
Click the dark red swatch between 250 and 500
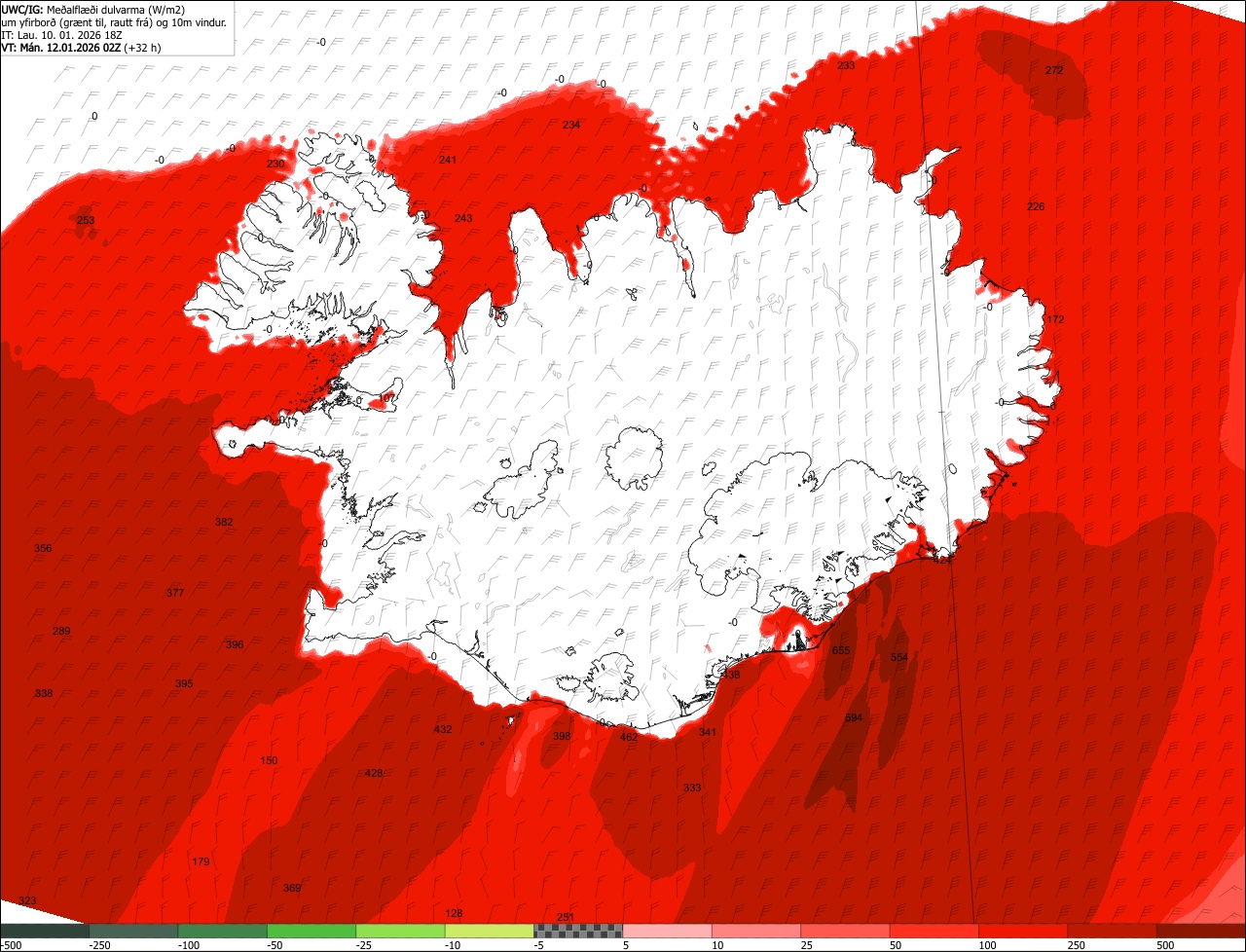[x=1113, y=931]
